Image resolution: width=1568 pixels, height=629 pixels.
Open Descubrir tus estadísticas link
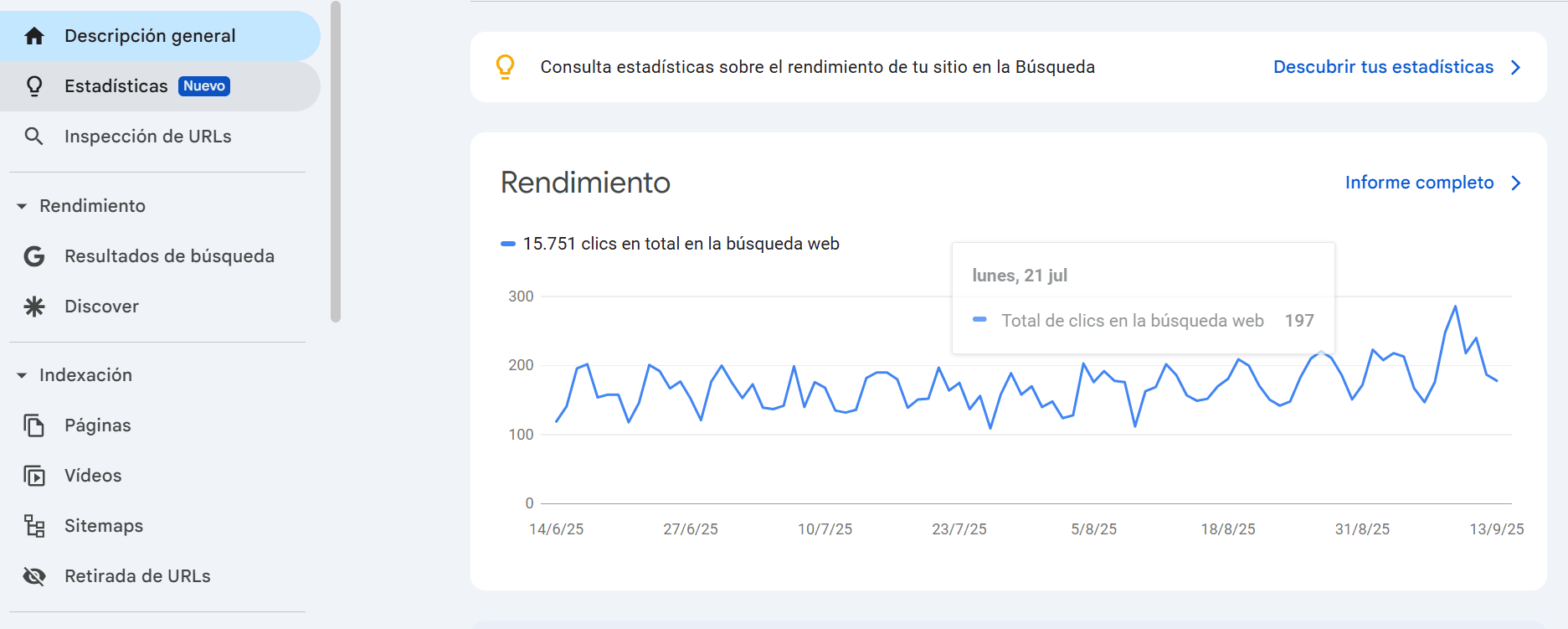(1382, 67)
